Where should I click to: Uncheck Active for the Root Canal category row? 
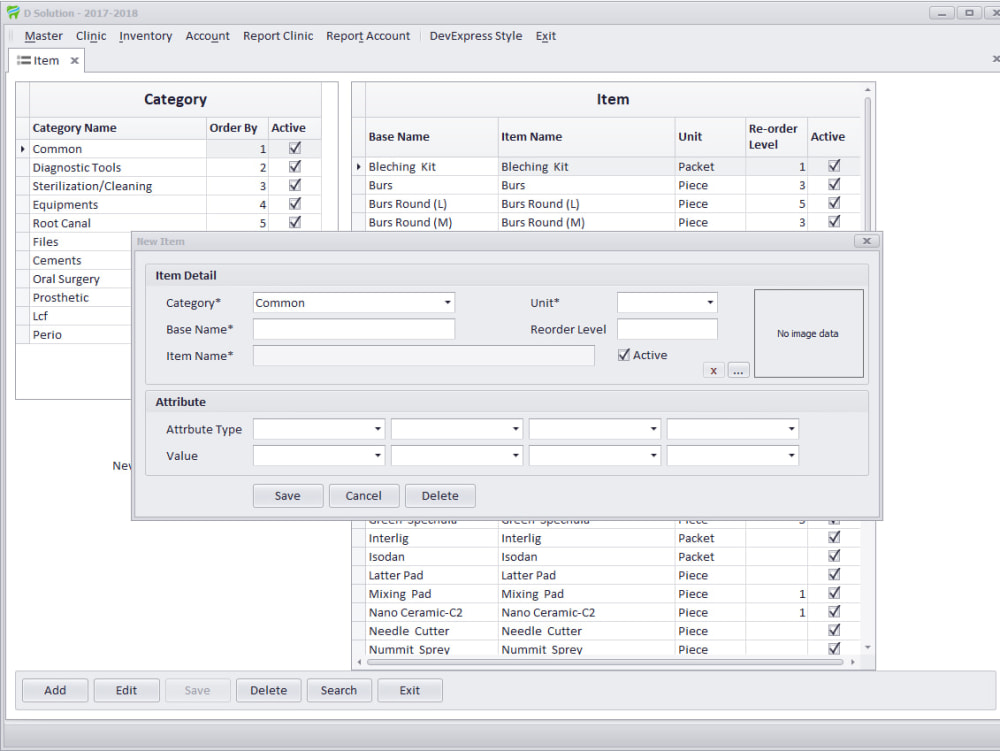(x=294, y=222)
